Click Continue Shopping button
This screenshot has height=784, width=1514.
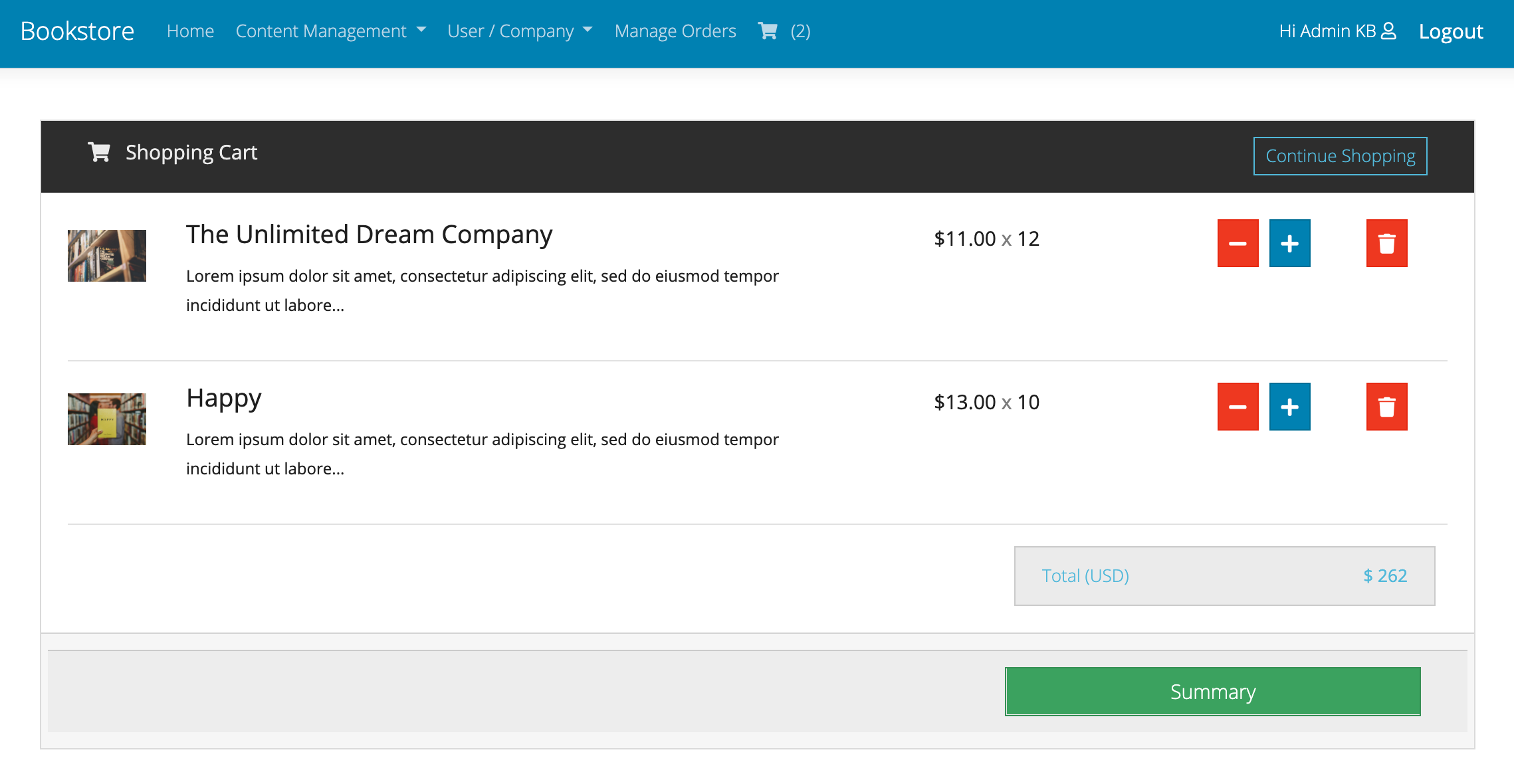pyautogui.click(x=1340, y=156)
